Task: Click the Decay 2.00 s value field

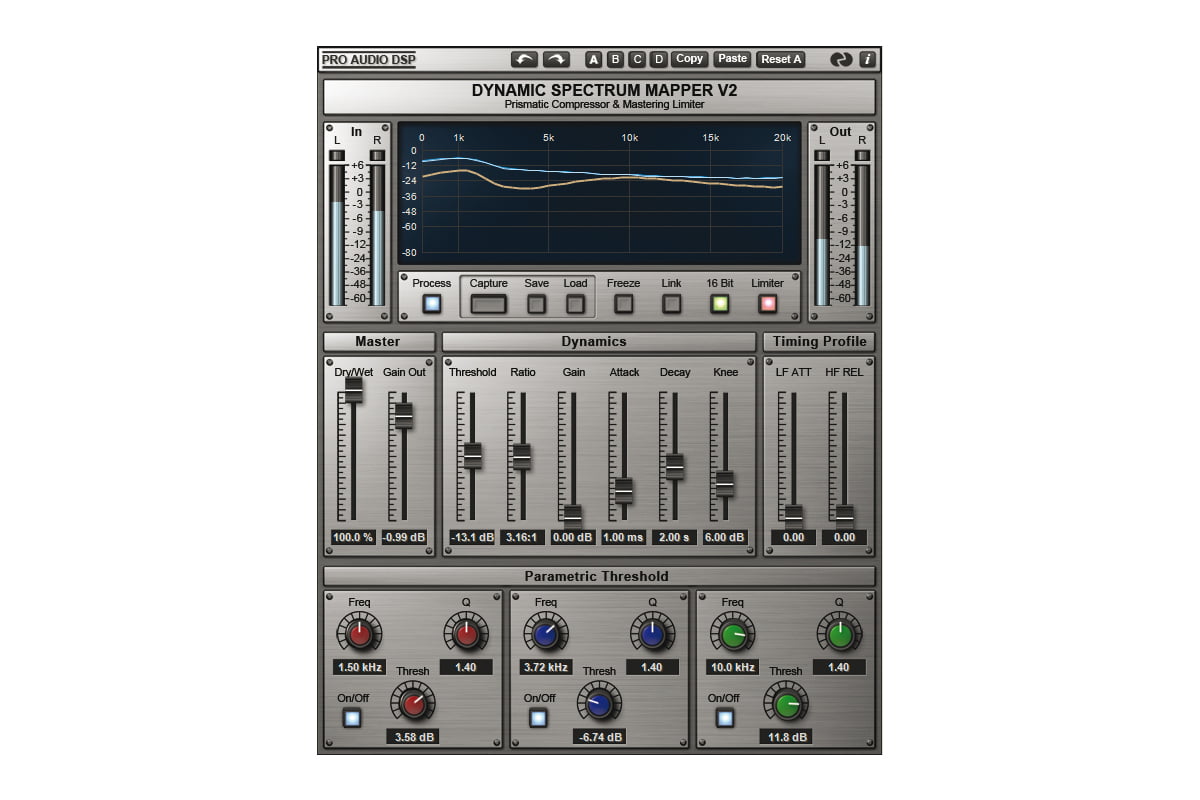Action: pos(674,537)
